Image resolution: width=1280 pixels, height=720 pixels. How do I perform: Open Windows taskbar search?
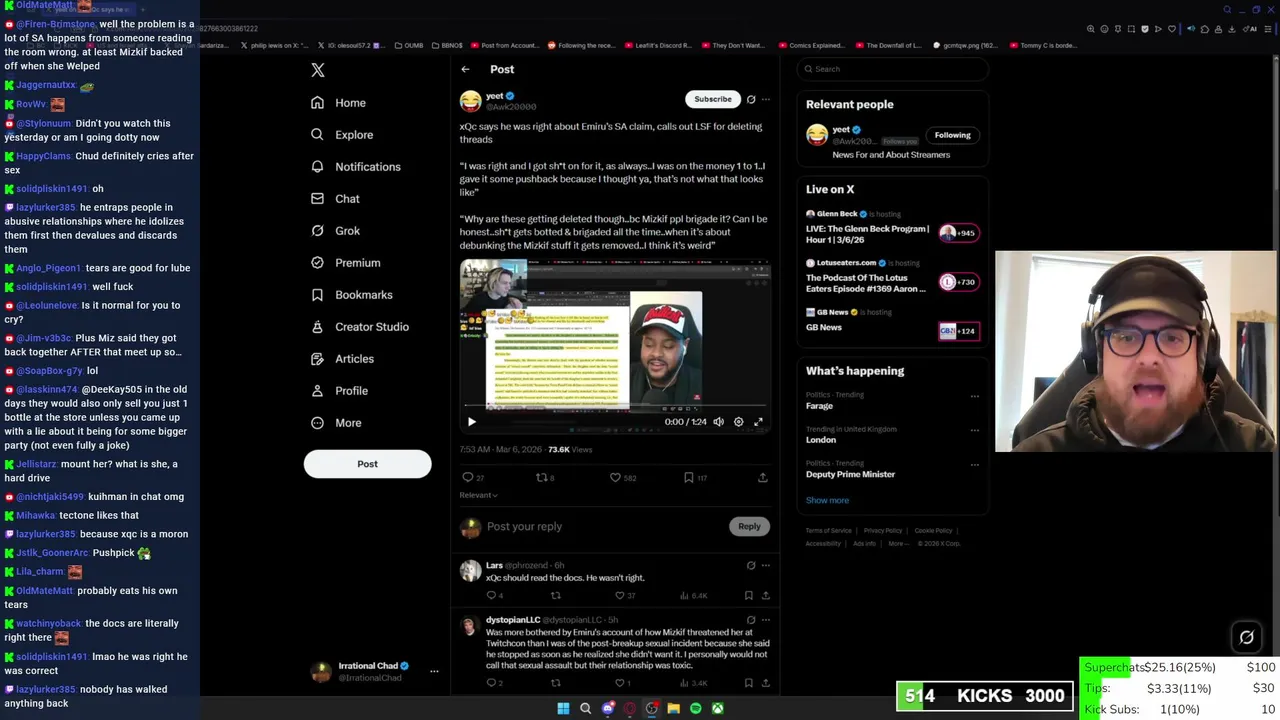point(585,708)
